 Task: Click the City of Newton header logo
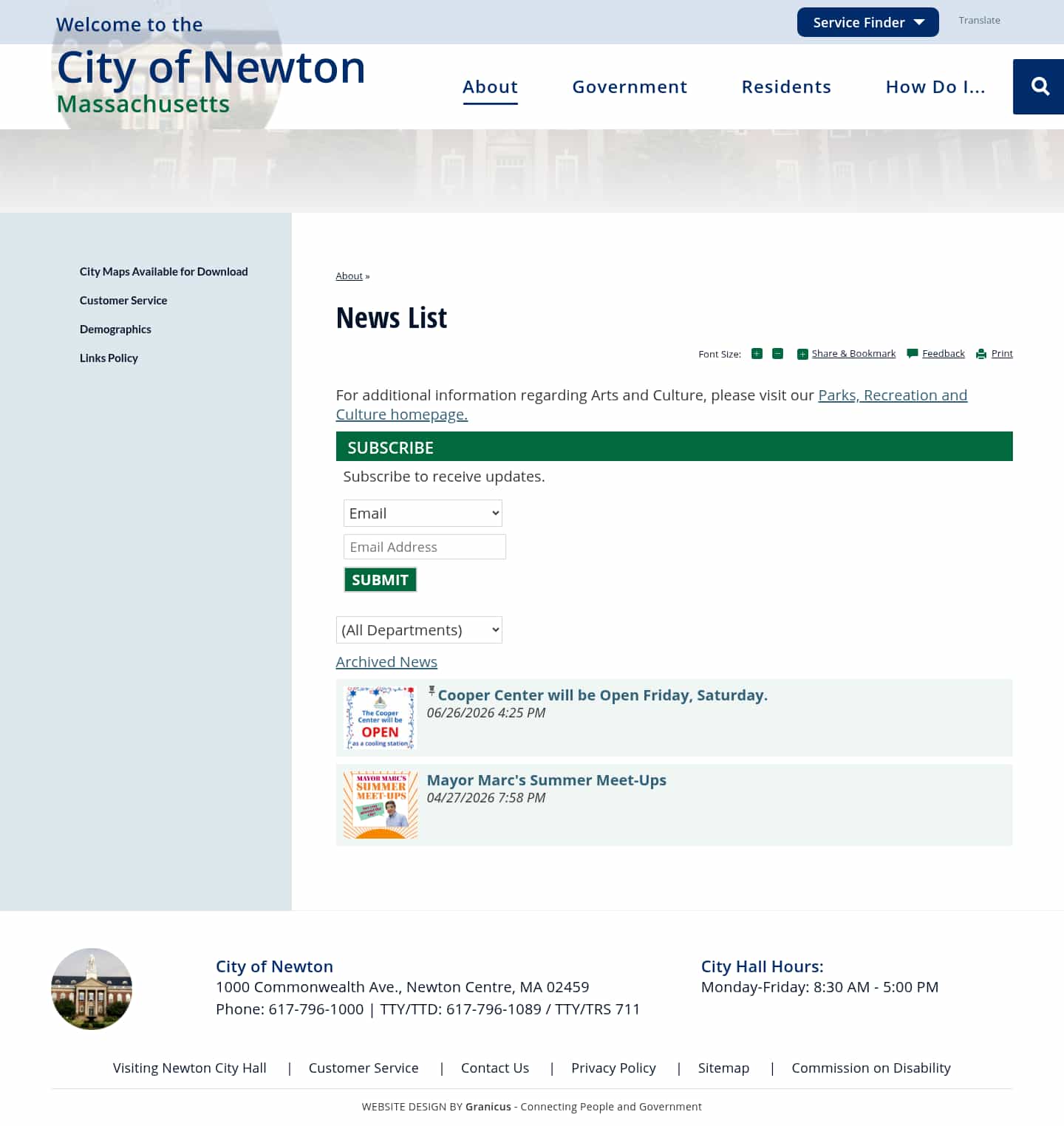click(x=211, y=80)
